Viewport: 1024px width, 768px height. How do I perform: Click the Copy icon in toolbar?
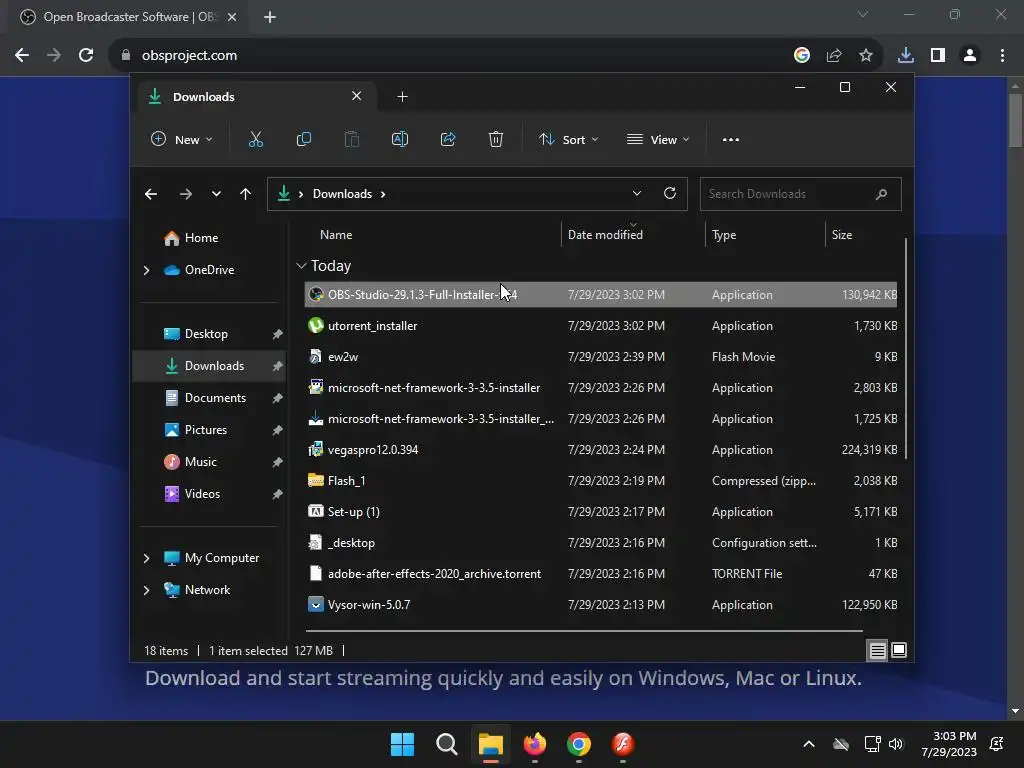304,140
